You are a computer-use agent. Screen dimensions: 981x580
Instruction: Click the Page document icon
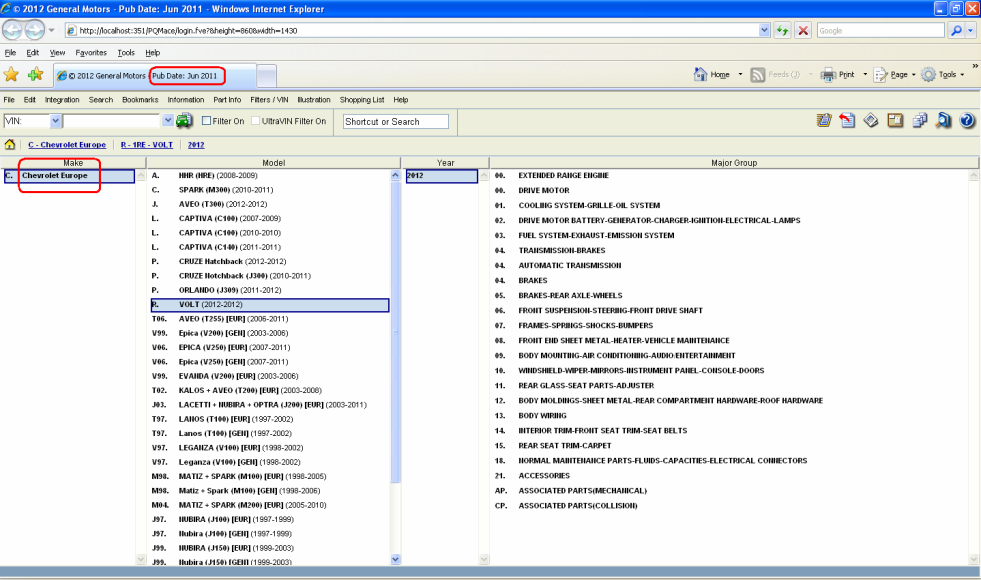pos(880,74)
